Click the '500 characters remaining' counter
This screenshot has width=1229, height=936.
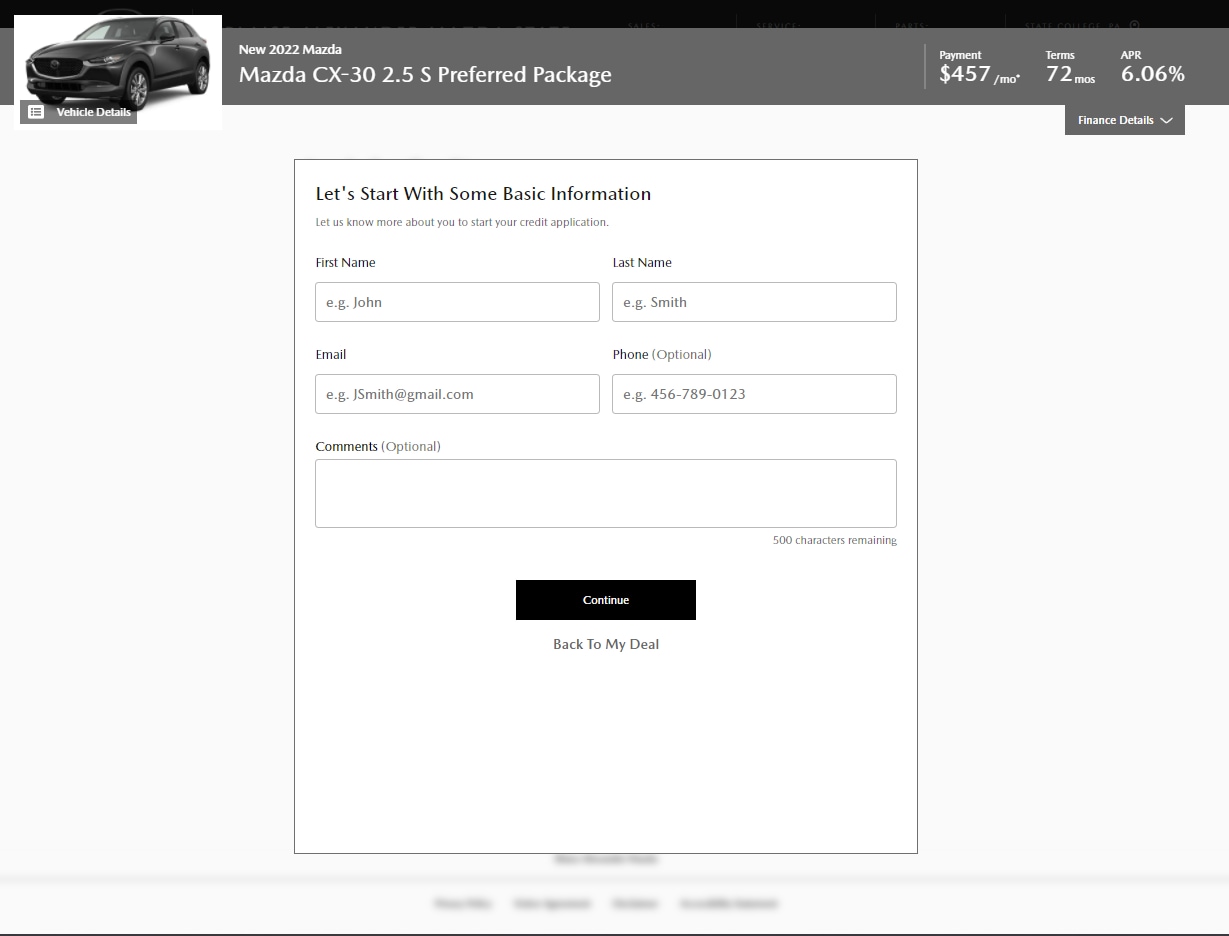[835, 540]
